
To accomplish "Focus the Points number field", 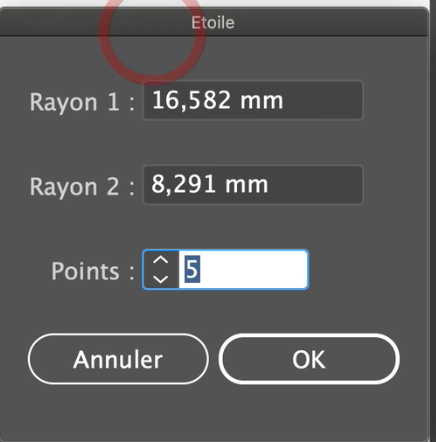I will [x=243, y=269].
